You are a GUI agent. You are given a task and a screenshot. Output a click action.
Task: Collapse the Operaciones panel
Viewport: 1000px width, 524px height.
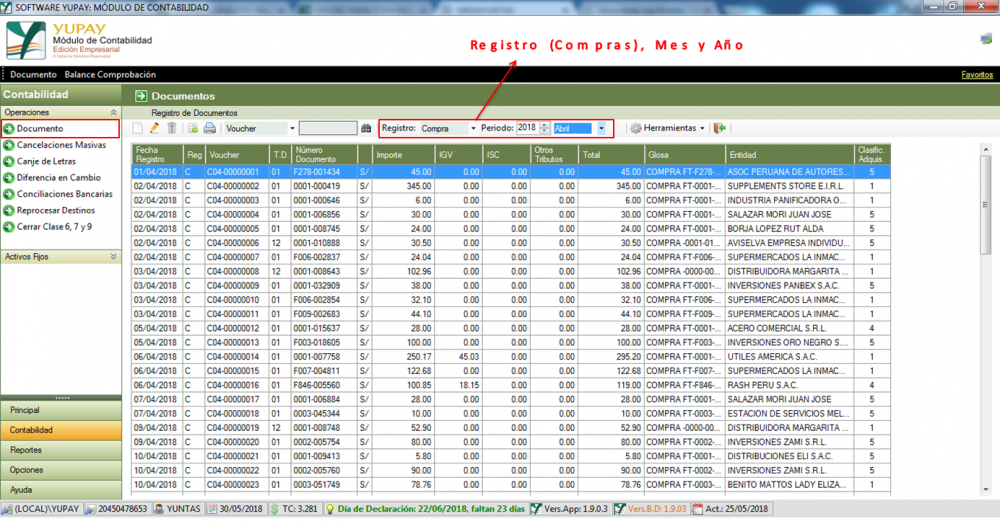tap(114, 112)
